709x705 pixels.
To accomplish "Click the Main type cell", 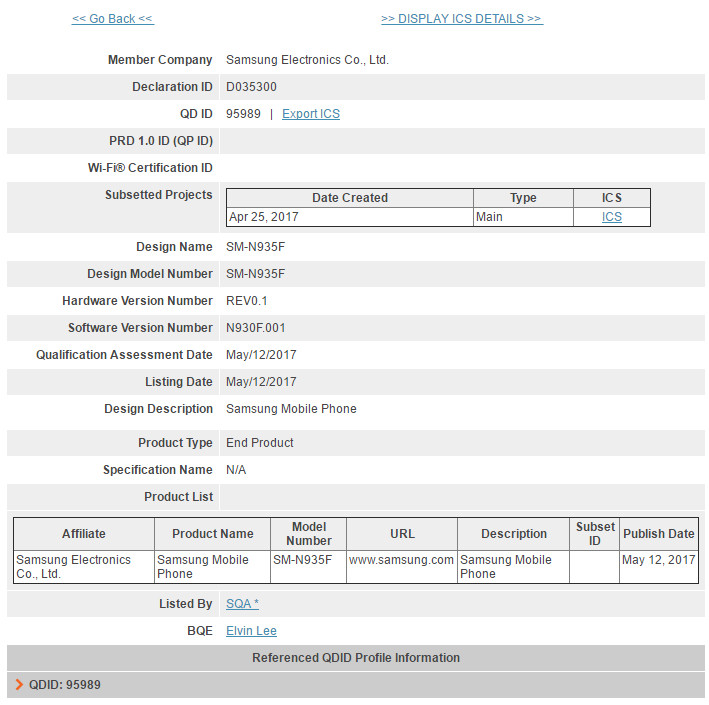I will [x=523, y=217].
